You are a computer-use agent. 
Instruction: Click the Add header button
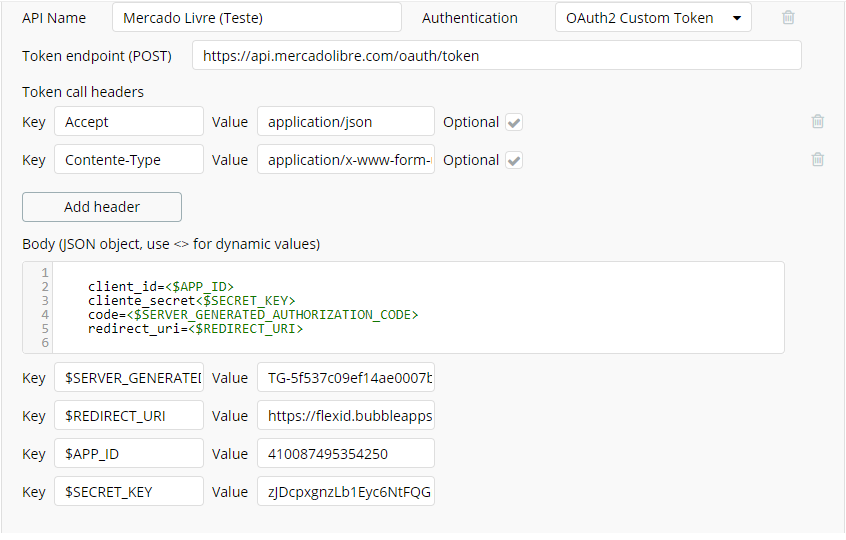(102, 207)
